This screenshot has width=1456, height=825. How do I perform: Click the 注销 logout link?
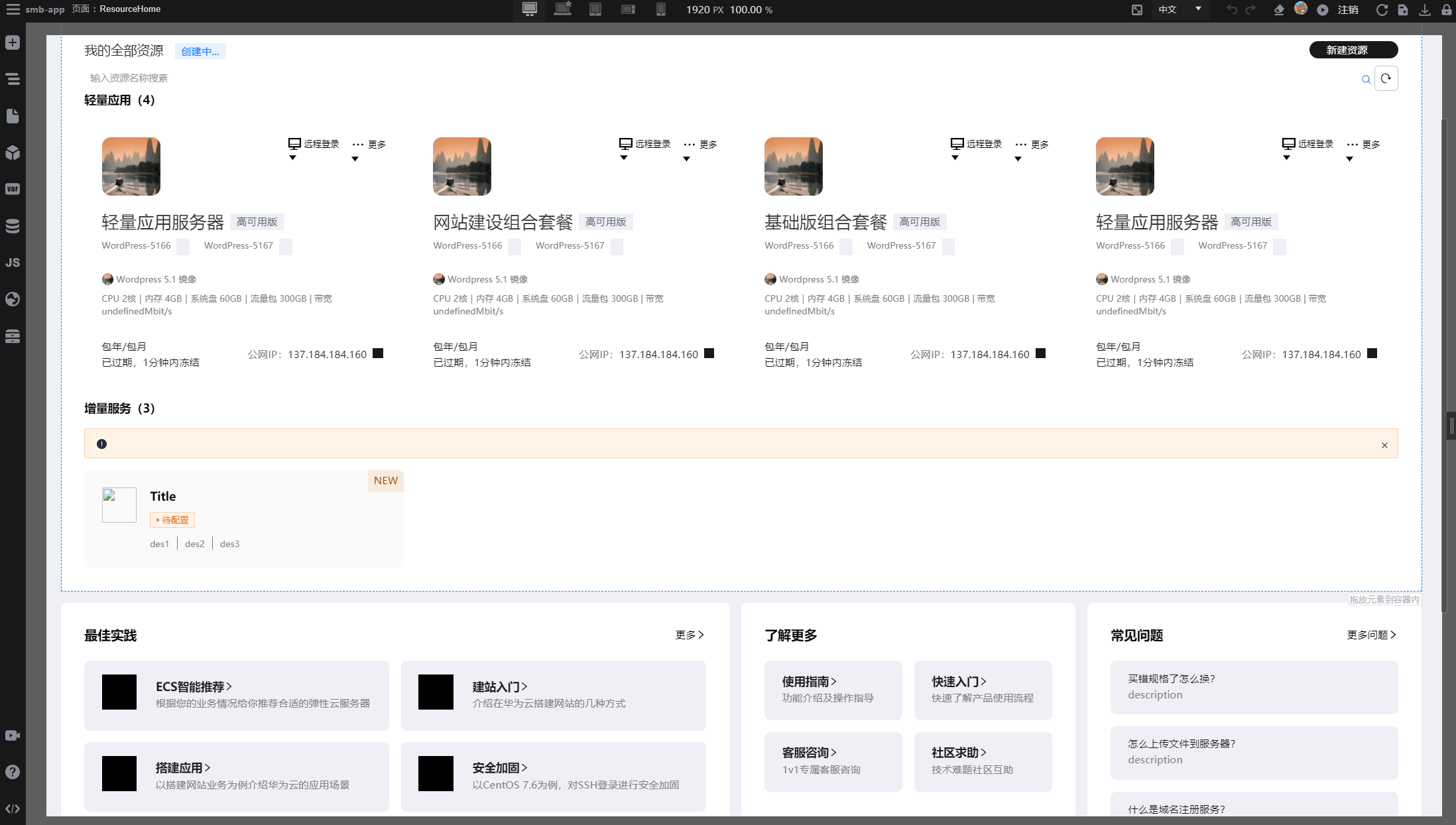[x=1348, y=9]
